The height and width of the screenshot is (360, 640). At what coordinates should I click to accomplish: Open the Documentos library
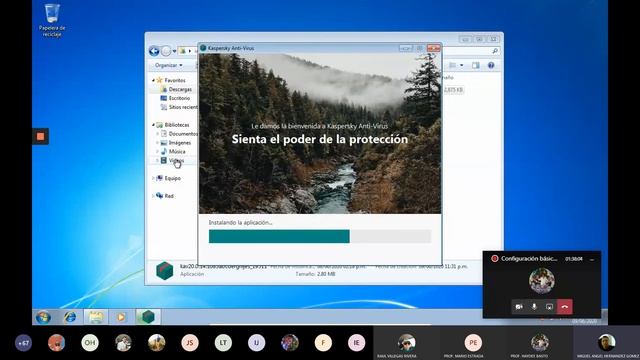pyautogui.click(x=183, y=134)
